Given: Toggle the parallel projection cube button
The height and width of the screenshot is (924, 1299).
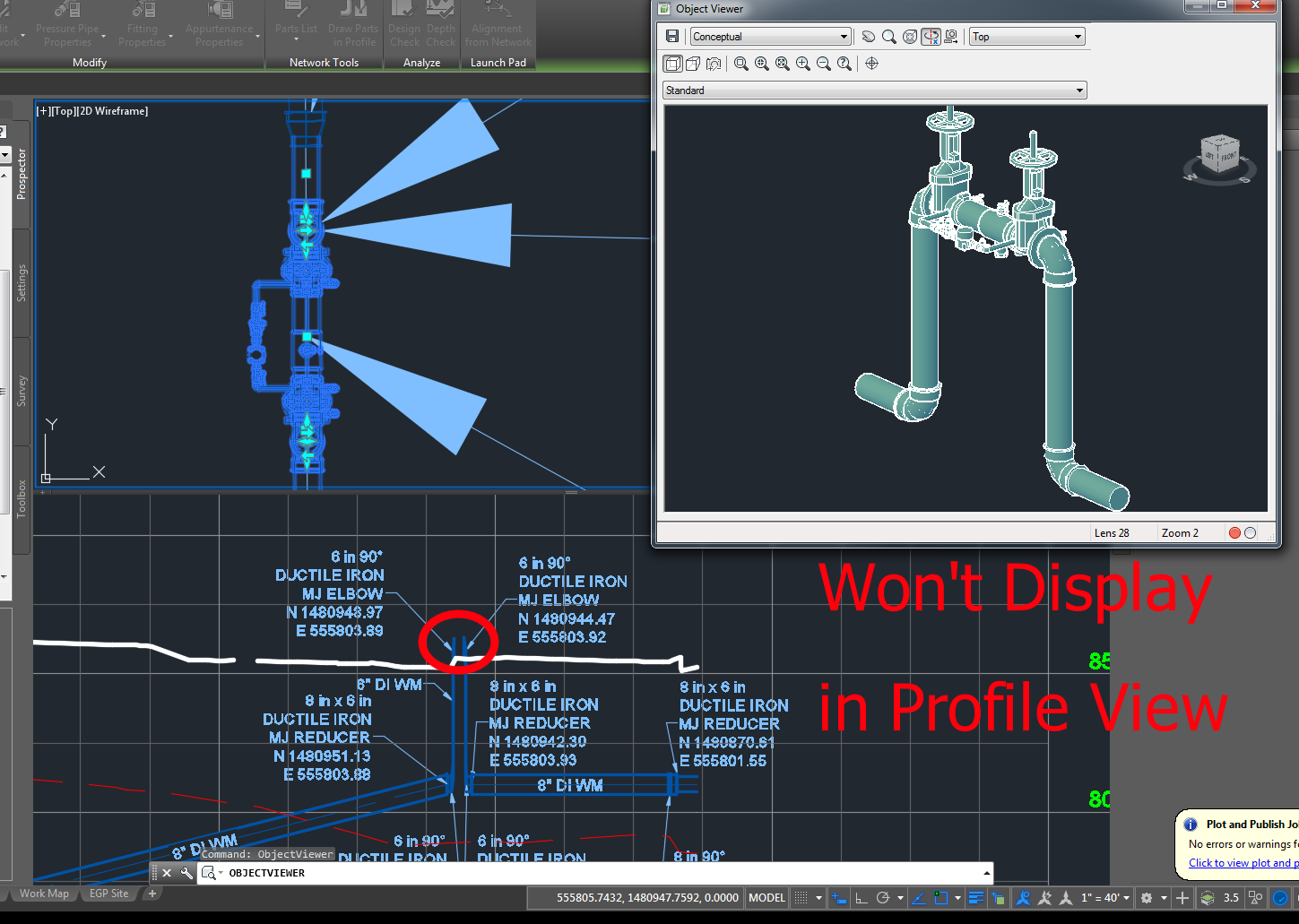Looking at the screenshot, I should (x=672, y=64).
